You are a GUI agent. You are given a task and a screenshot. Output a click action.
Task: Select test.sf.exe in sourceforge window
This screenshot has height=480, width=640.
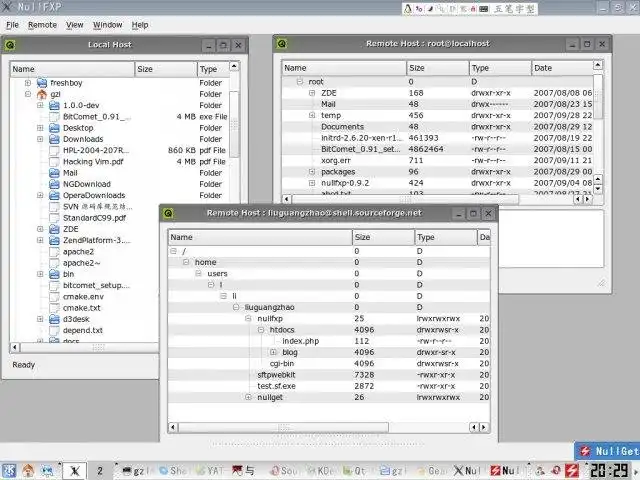pos(276,386)
